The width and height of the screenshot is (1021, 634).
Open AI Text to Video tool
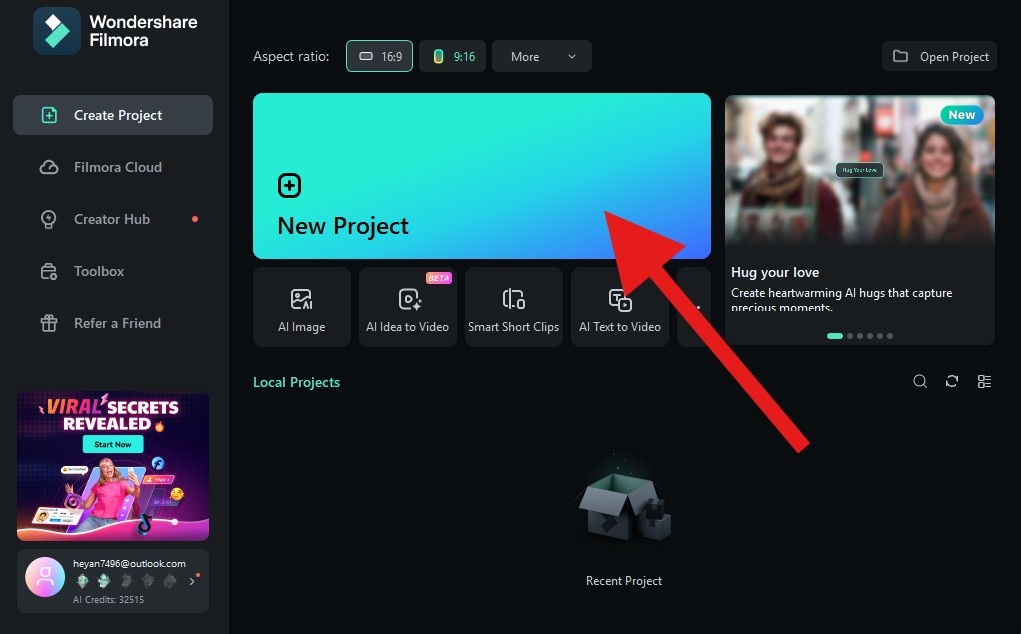620,307
